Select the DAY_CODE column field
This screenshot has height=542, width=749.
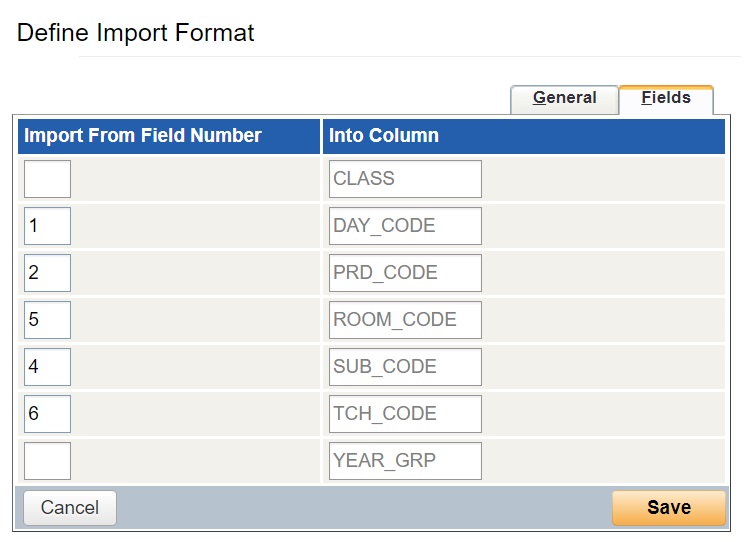click(405, 226)
